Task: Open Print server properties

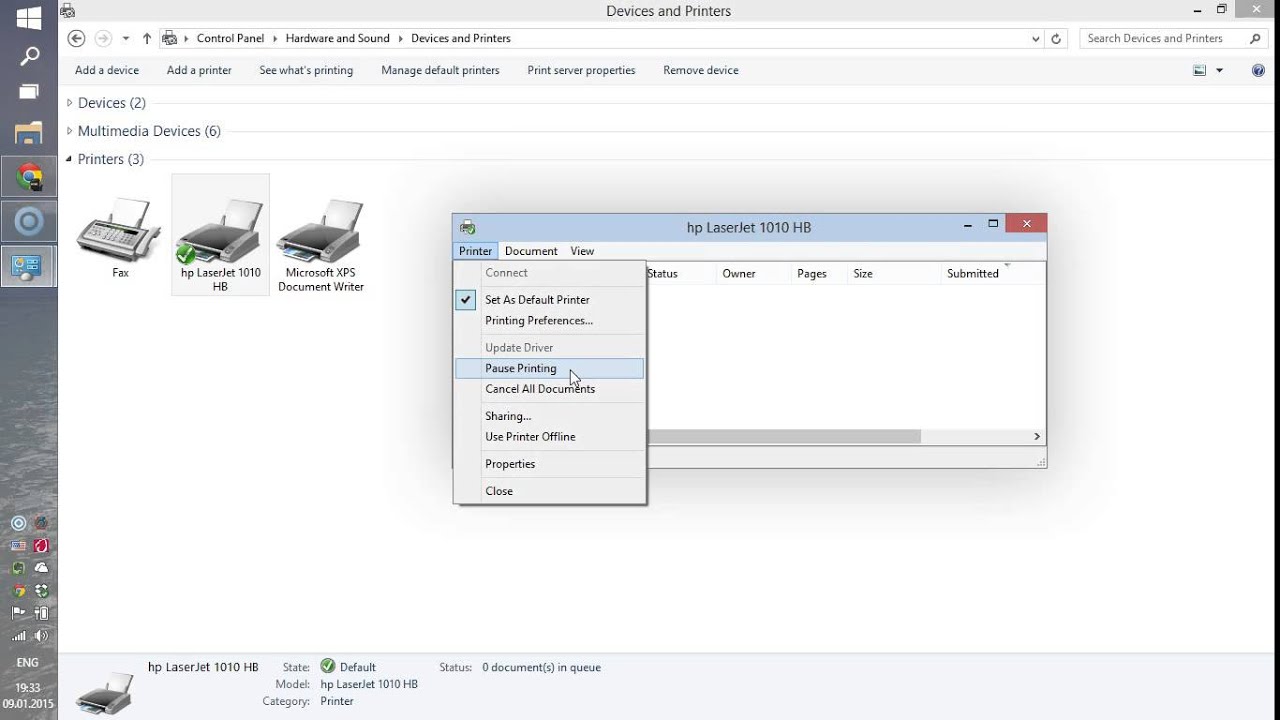Action: [x=581, y=70]
